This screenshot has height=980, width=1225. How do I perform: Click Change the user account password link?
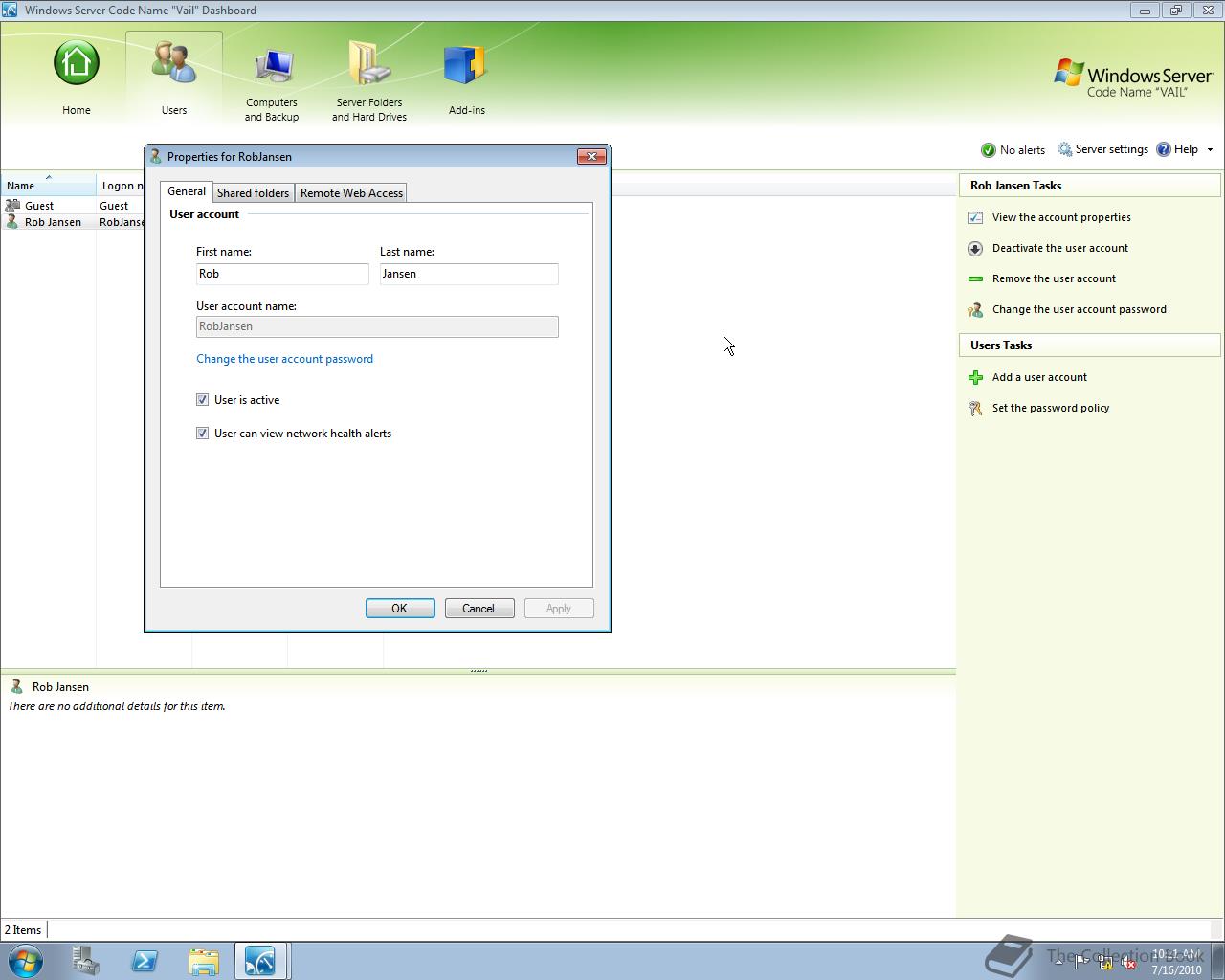(x=284, y=359)
